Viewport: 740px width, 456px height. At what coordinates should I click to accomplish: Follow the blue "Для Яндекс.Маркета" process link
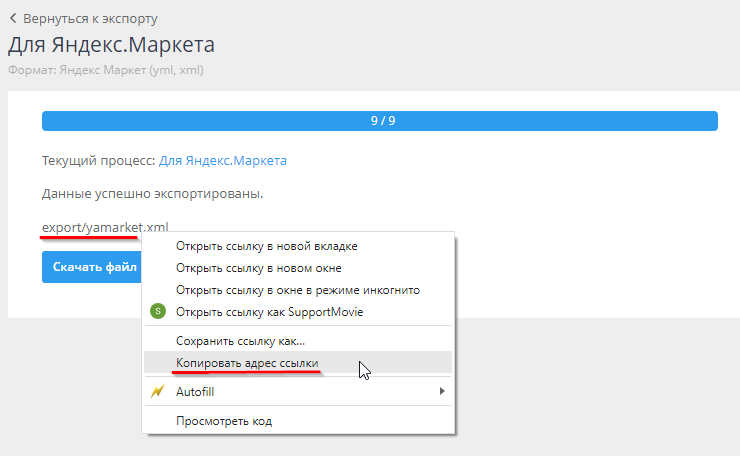click(x=222, y=160)
